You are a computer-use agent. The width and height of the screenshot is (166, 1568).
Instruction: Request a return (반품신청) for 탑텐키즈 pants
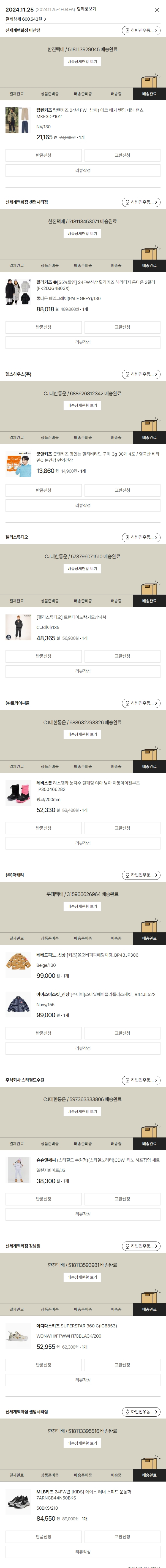(x=43, y=155)
